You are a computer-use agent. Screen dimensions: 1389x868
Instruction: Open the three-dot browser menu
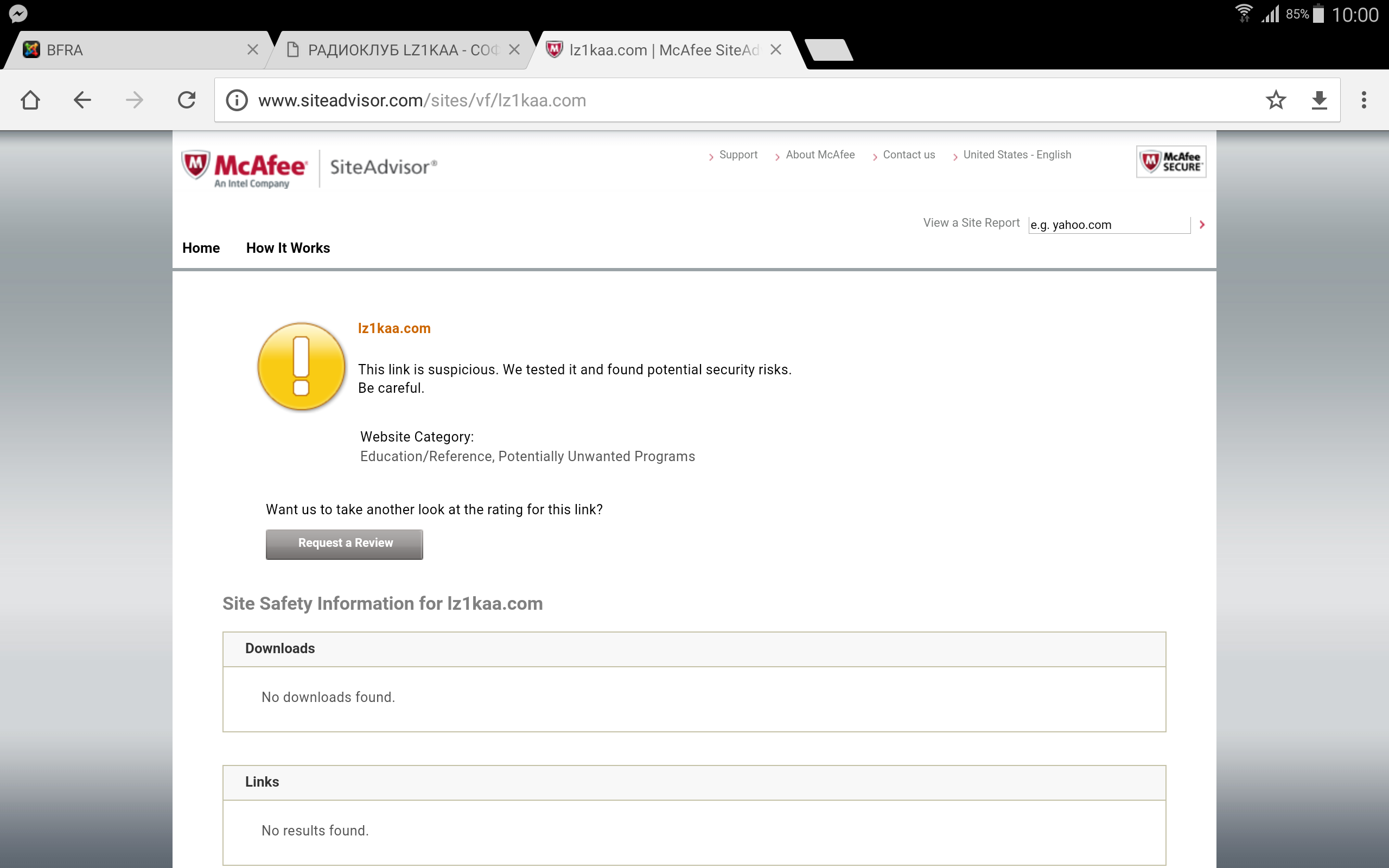1363,100
